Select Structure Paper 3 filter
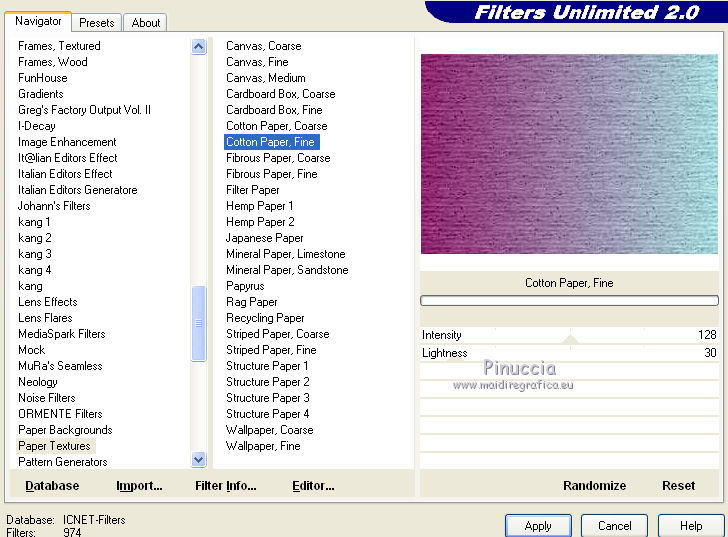The width and height of the screenshot is (728, 537). coord(267,398)
